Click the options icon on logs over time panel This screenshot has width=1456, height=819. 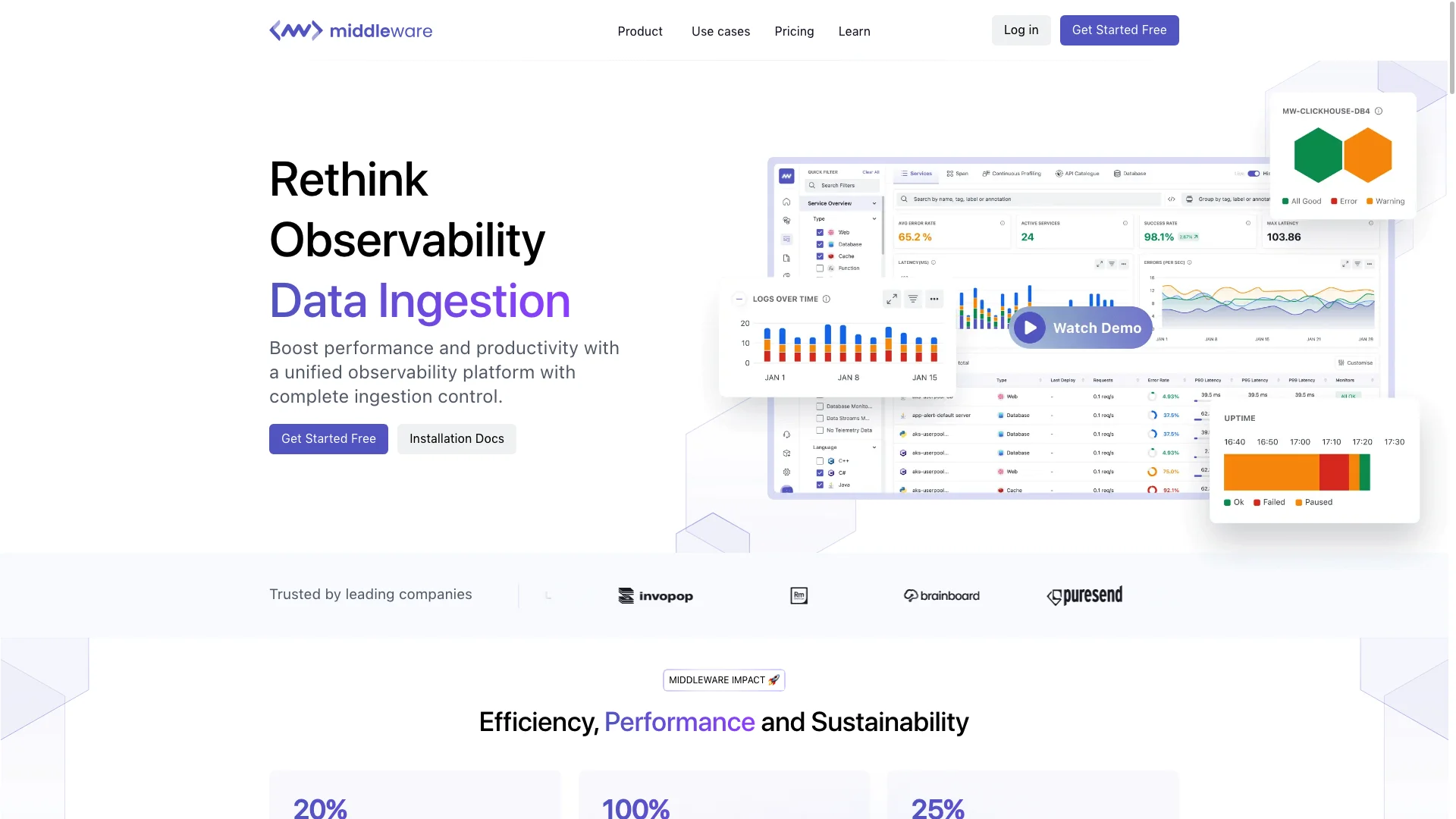pyautogui.click(x=934, y=297)
